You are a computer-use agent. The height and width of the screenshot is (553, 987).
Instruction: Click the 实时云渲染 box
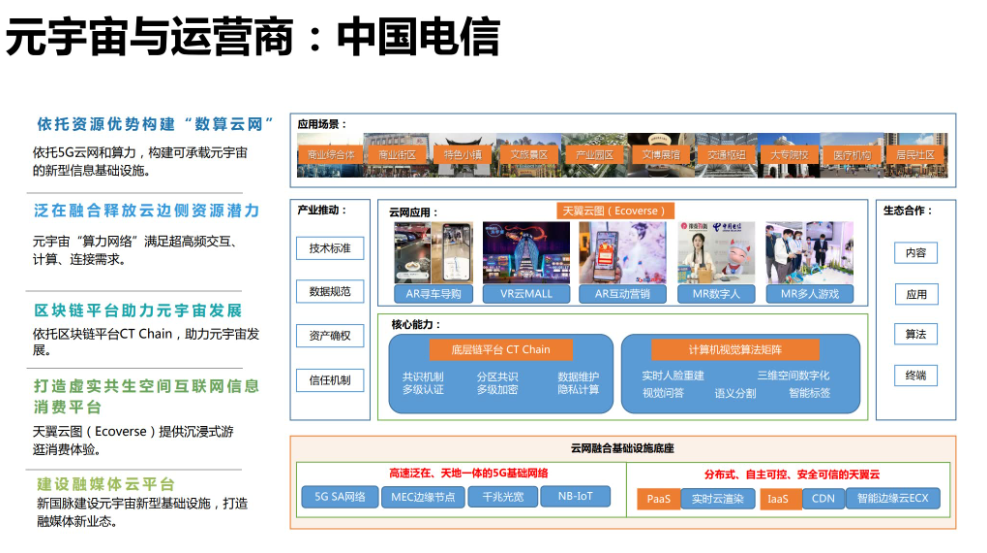718,499
